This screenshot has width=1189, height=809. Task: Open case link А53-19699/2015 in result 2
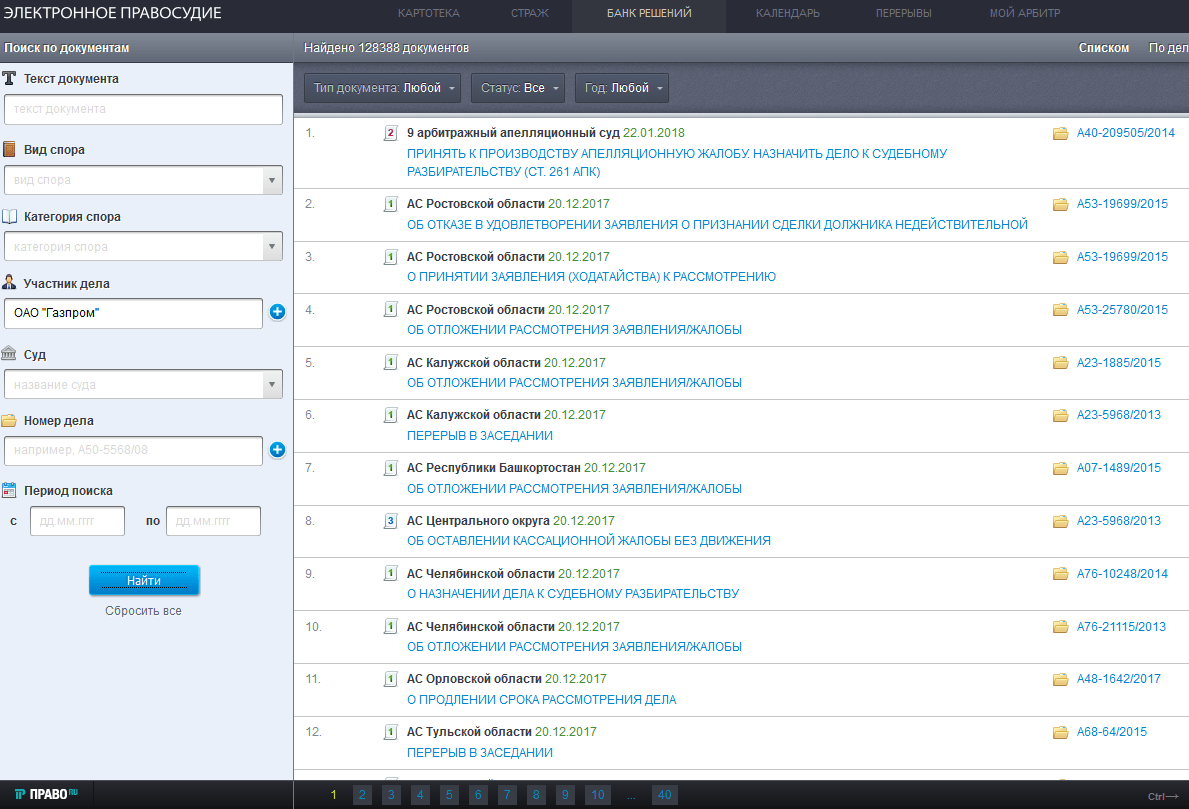1122,204
